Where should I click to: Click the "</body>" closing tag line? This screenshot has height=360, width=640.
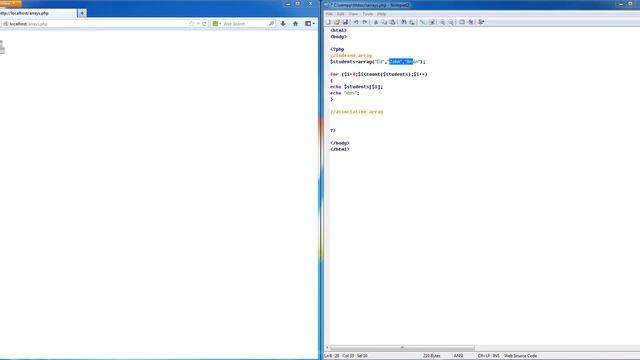click(340, 143)
